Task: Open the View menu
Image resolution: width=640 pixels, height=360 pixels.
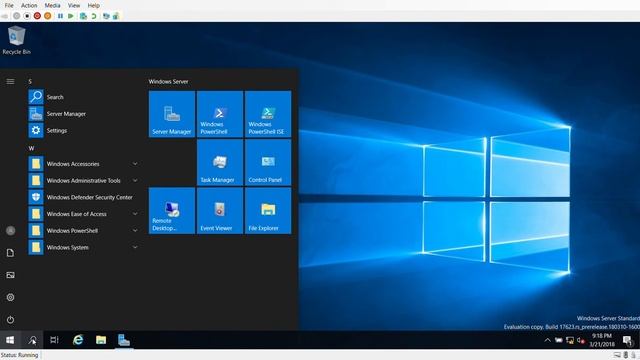Action: tap(74, 5)
